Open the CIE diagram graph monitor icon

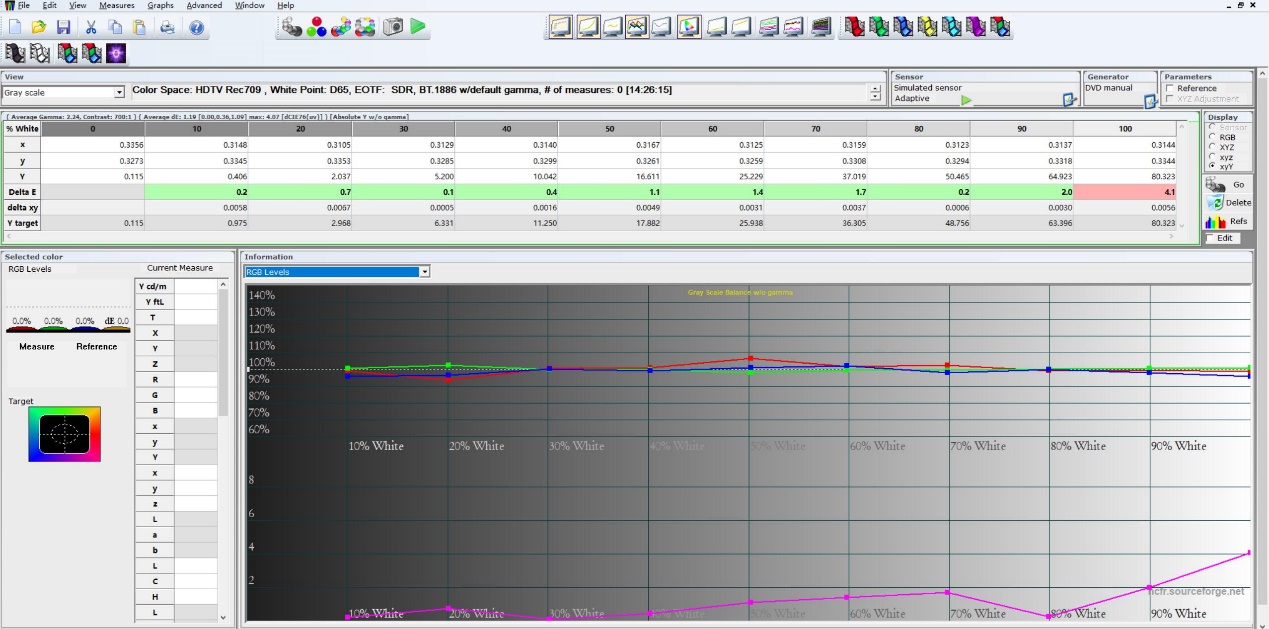(x=689, y=27)
